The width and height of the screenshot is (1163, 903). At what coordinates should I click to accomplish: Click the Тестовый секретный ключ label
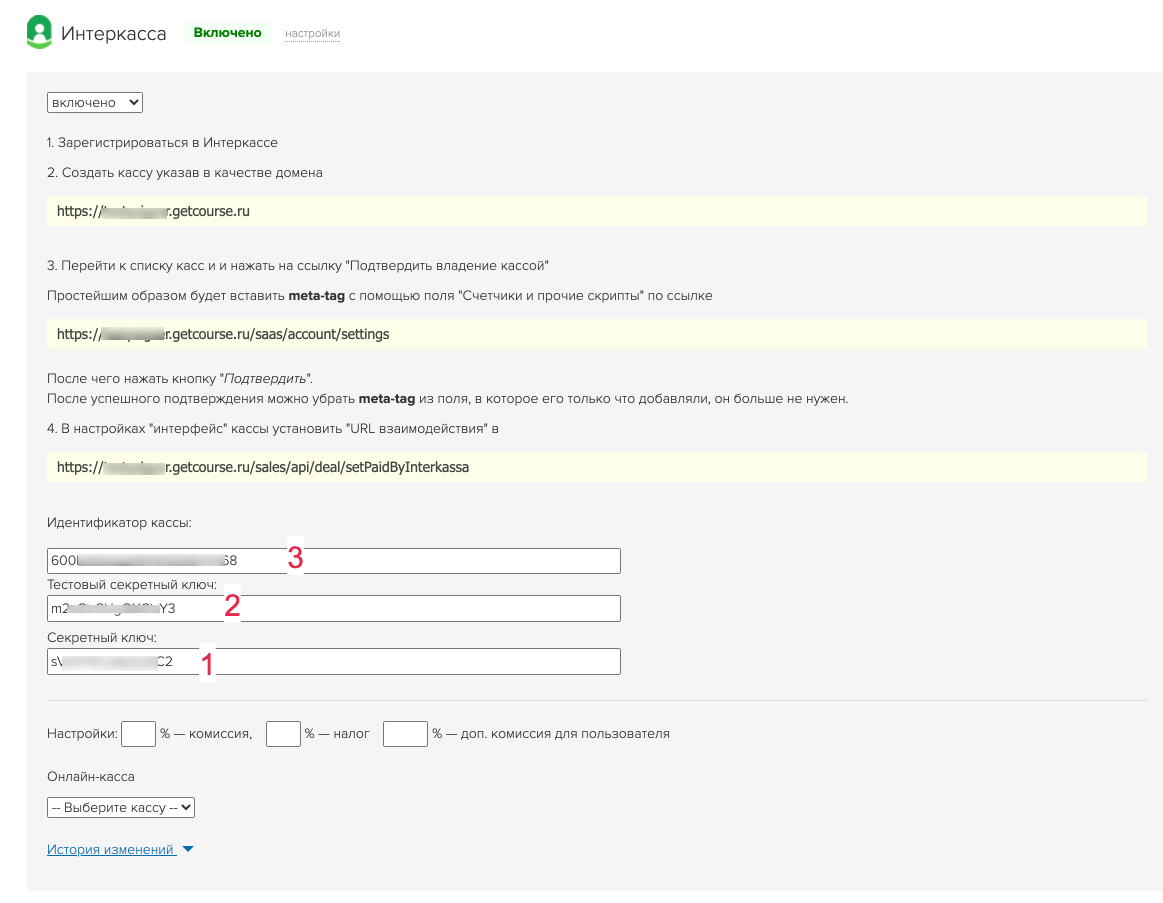click(x=132, y=585)
